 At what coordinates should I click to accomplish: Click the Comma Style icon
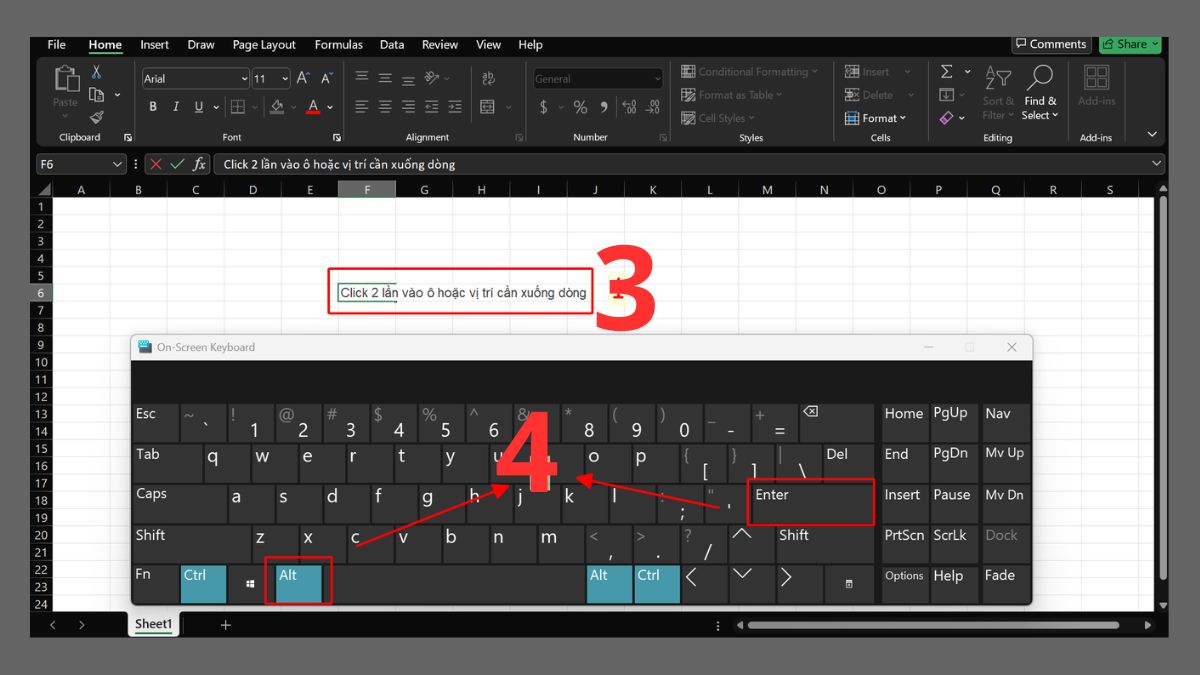tap(604, 107)
